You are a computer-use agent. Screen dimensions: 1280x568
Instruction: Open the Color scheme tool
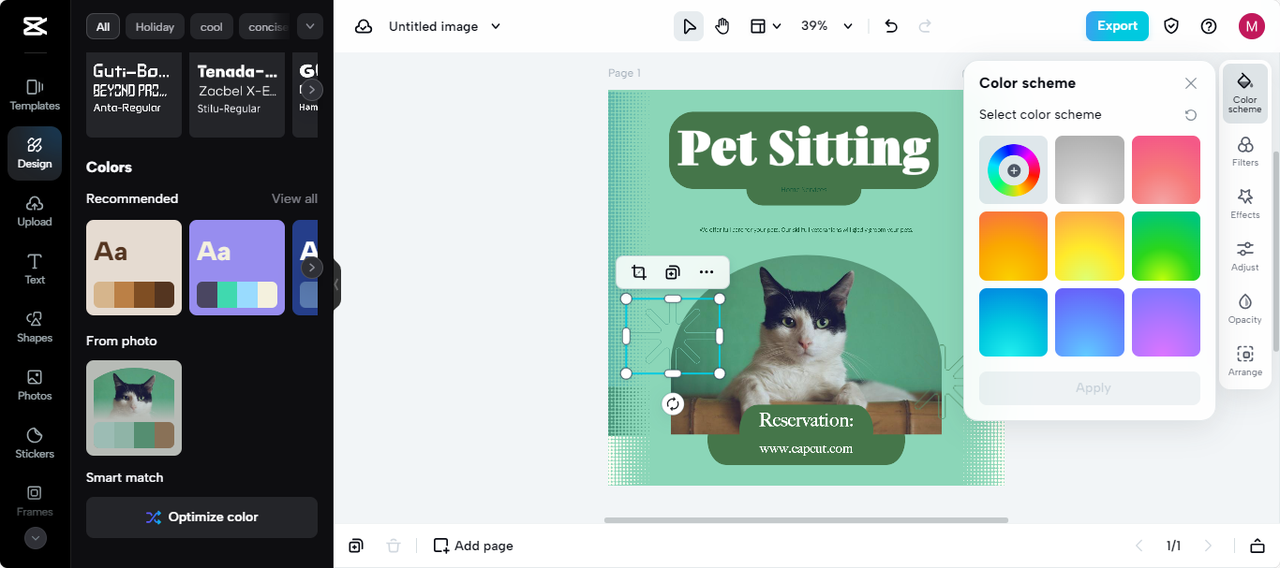tap(1245, 92)
